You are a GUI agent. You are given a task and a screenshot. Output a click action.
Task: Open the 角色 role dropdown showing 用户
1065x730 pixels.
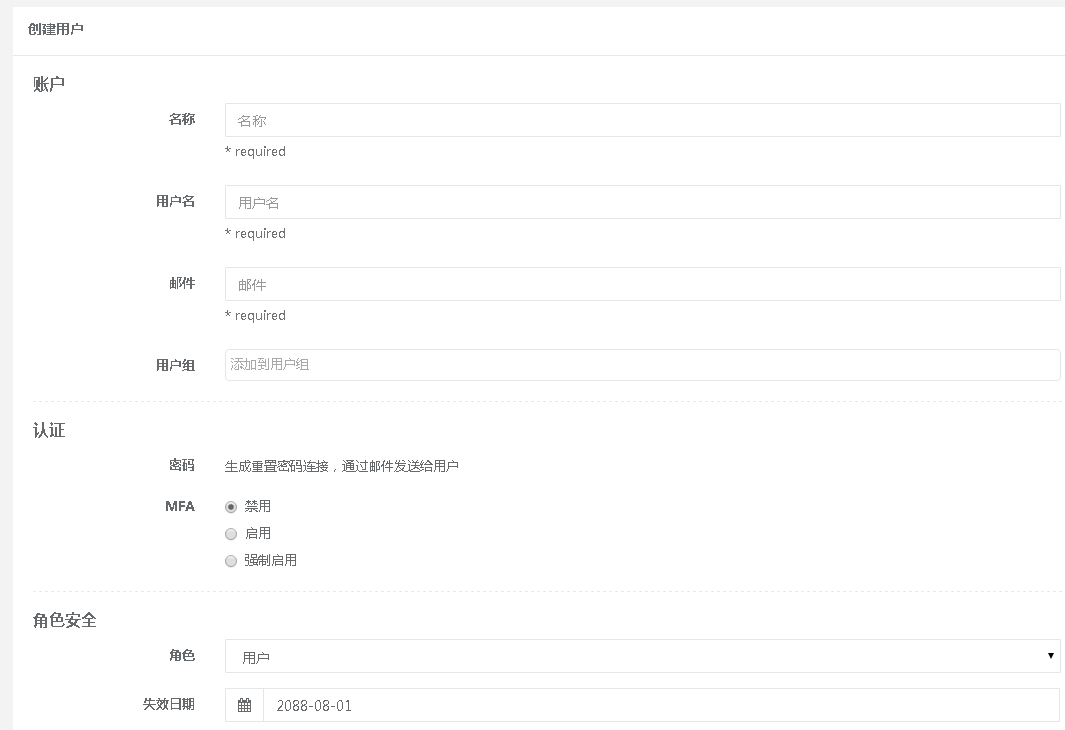(x=643, y=656)
